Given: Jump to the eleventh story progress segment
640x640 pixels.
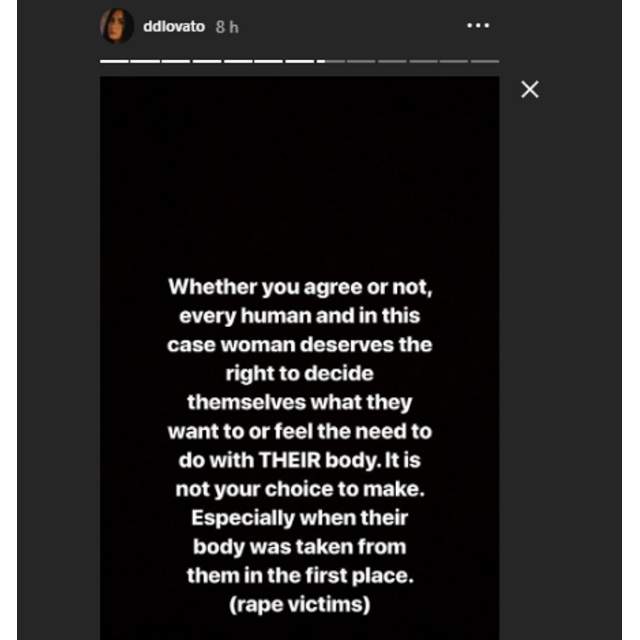Looking at the screenshot, I should pos(423,61).
